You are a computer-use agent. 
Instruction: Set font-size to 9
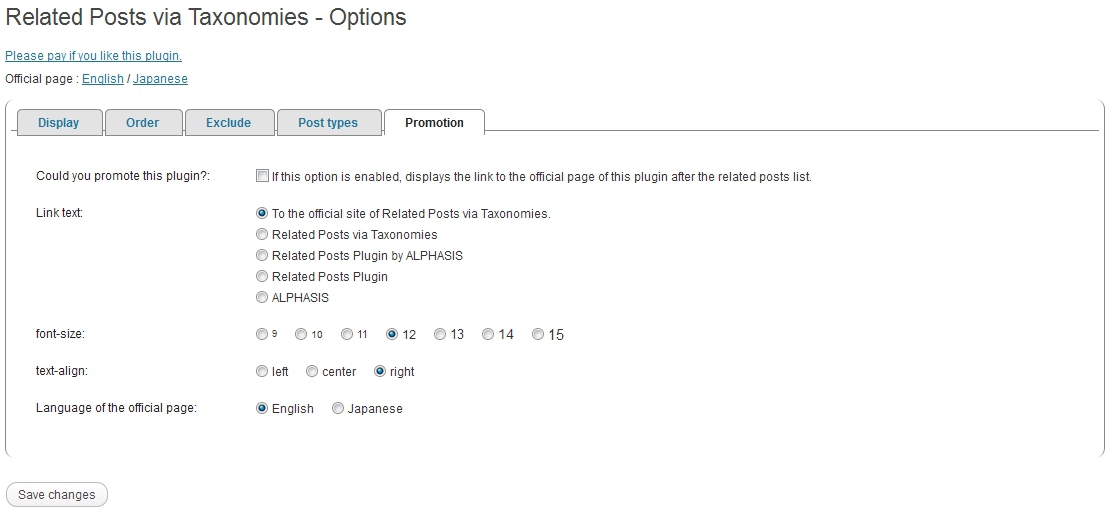[x=262, y=334]
